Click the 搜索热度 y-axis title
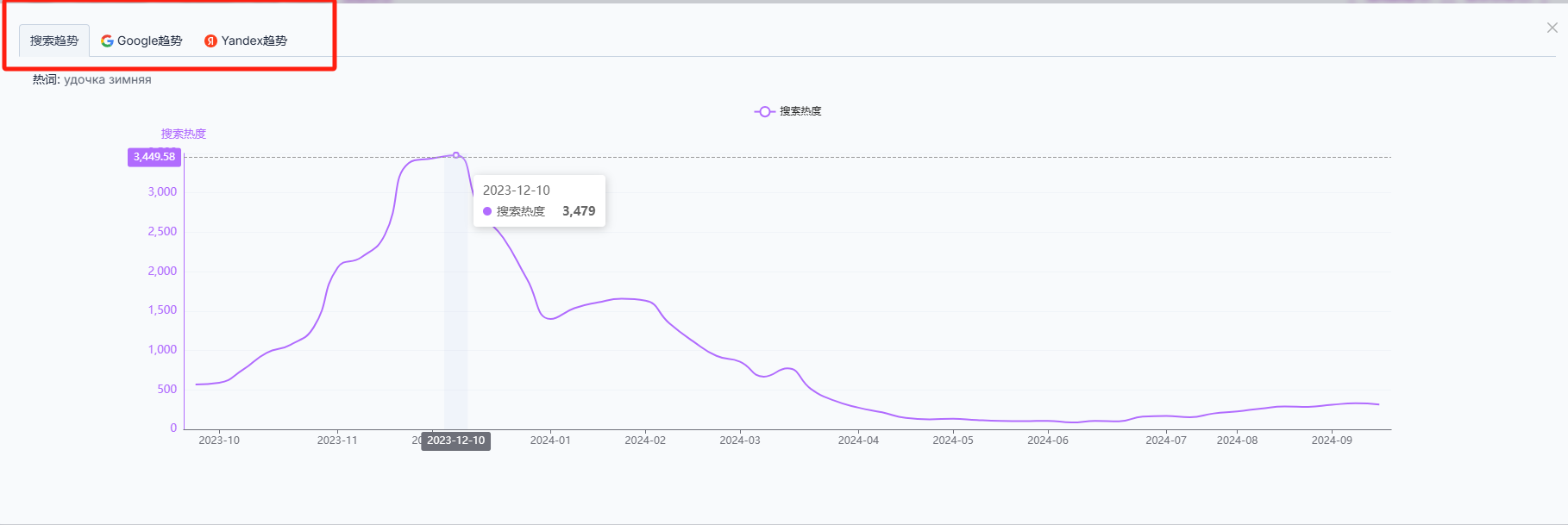 click(183, 134)
